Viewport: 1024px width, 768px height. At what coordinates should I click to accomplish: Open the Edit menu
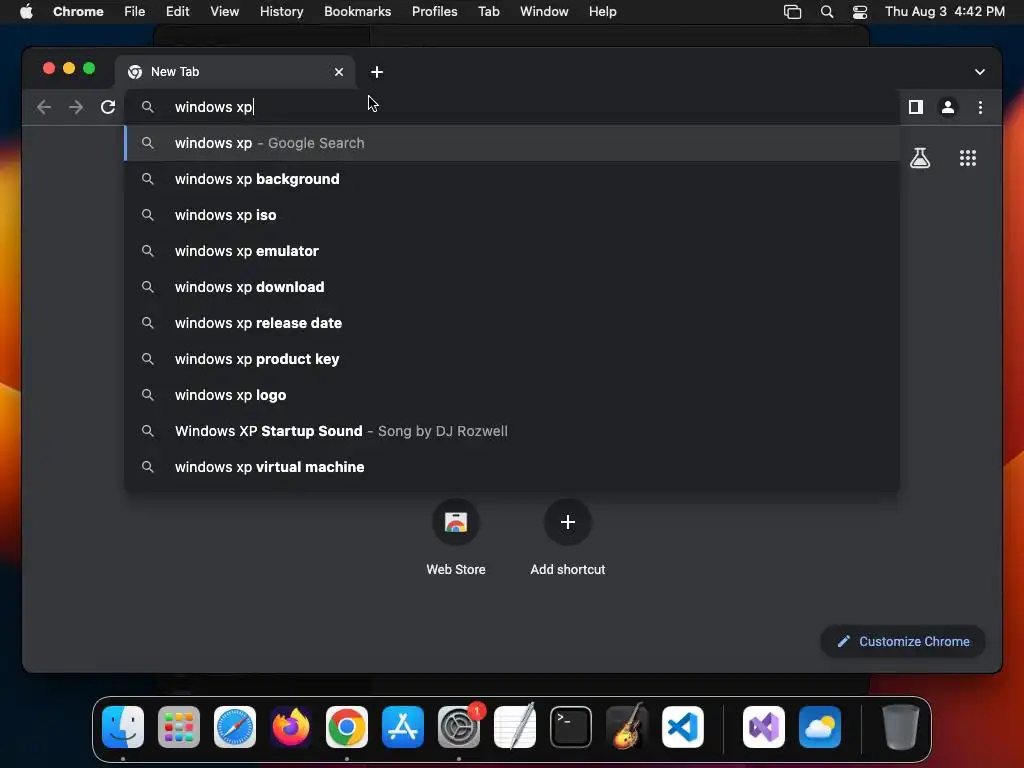click(x=178, y=12)
